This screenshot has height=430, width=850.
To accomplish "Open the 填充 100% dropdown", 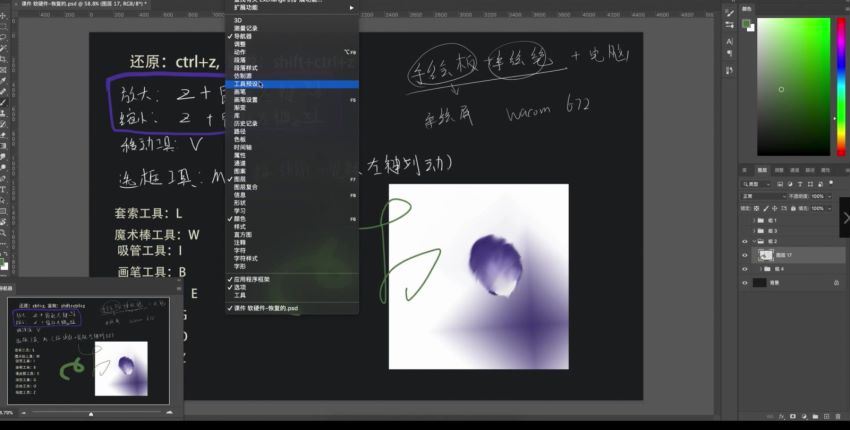I will pos(830,209).
